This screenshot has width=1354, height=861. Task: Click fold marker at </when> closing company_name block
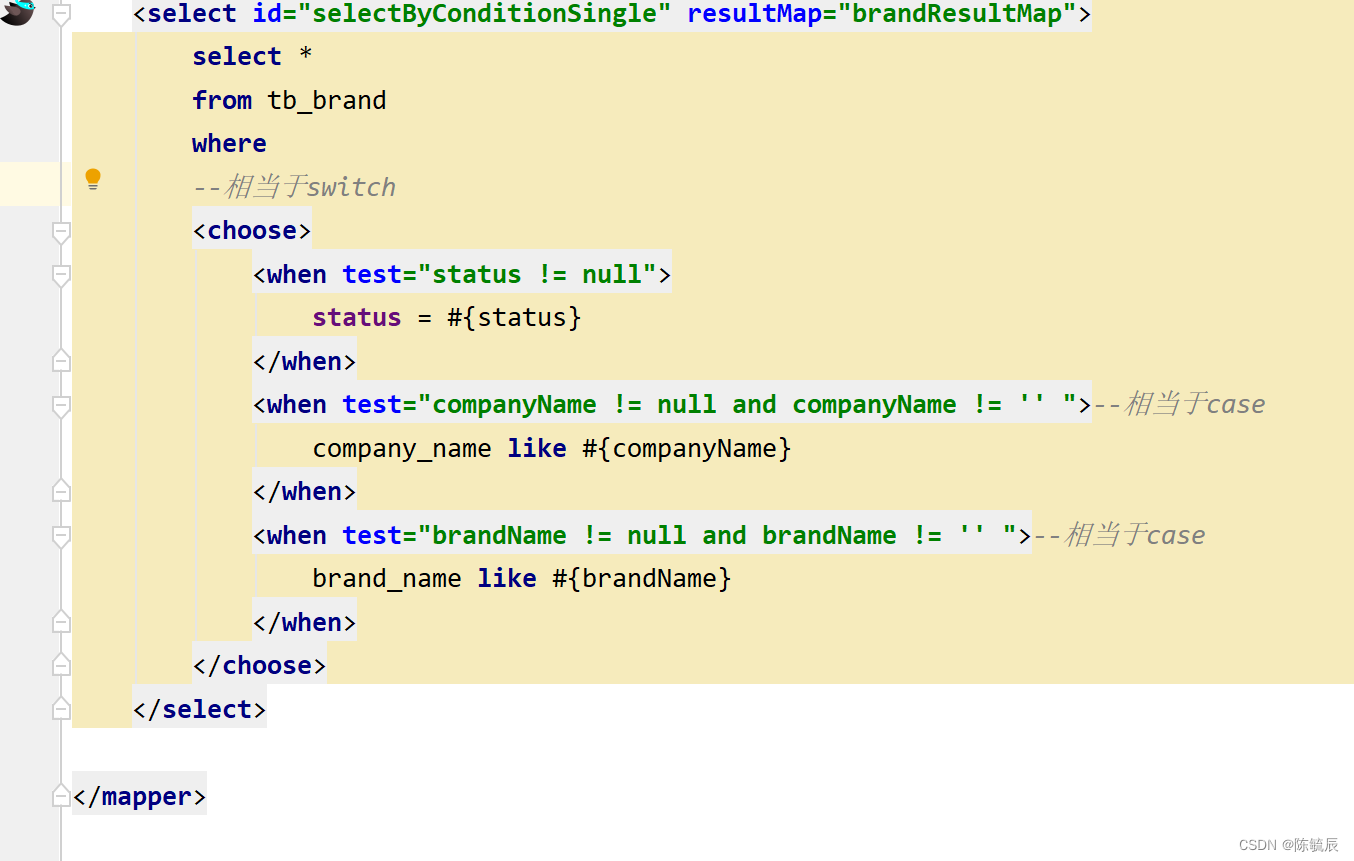click(x=61, y=491)
